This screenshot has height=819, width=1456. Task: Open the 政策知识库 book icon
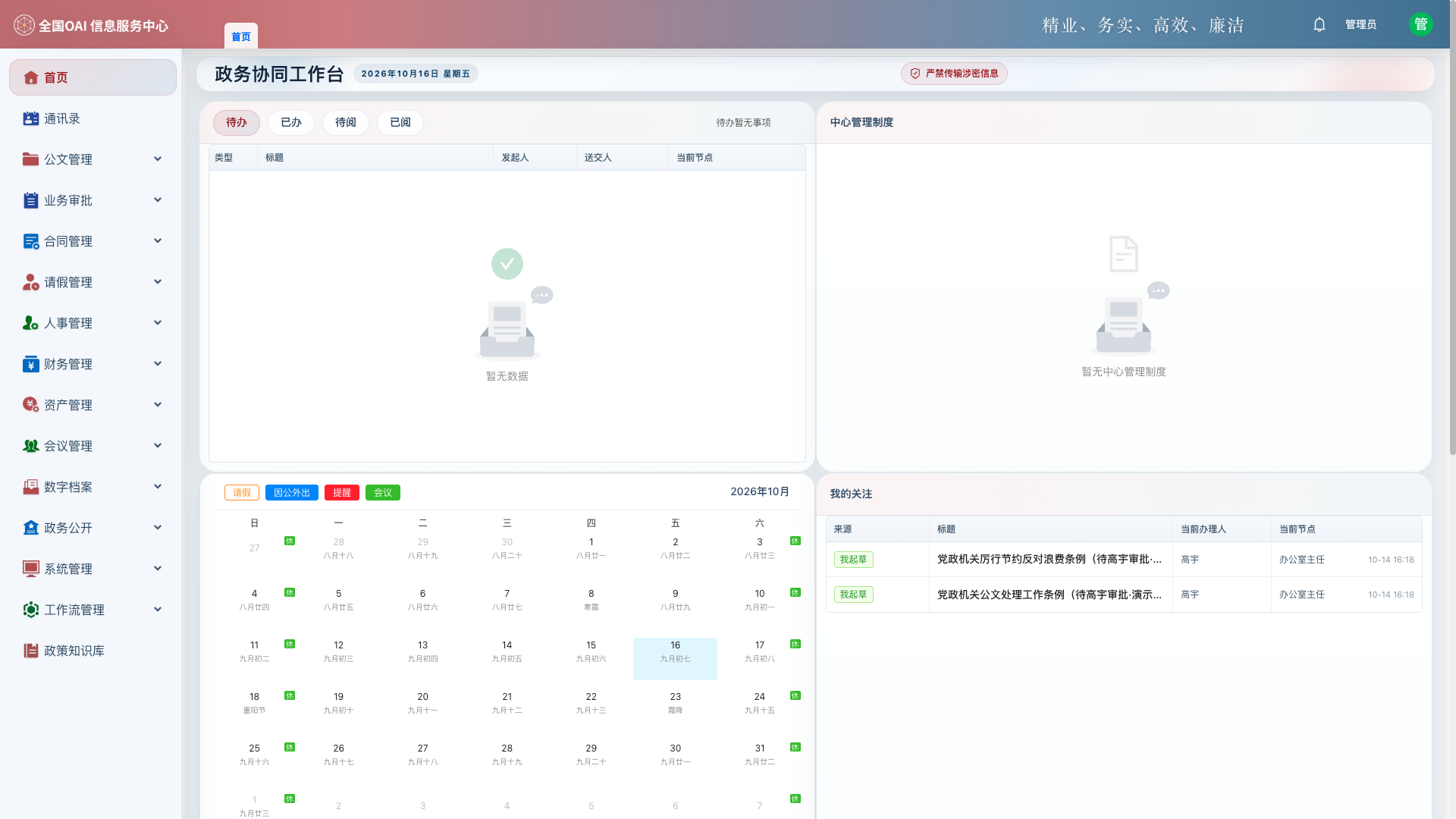tap(31, 651)
